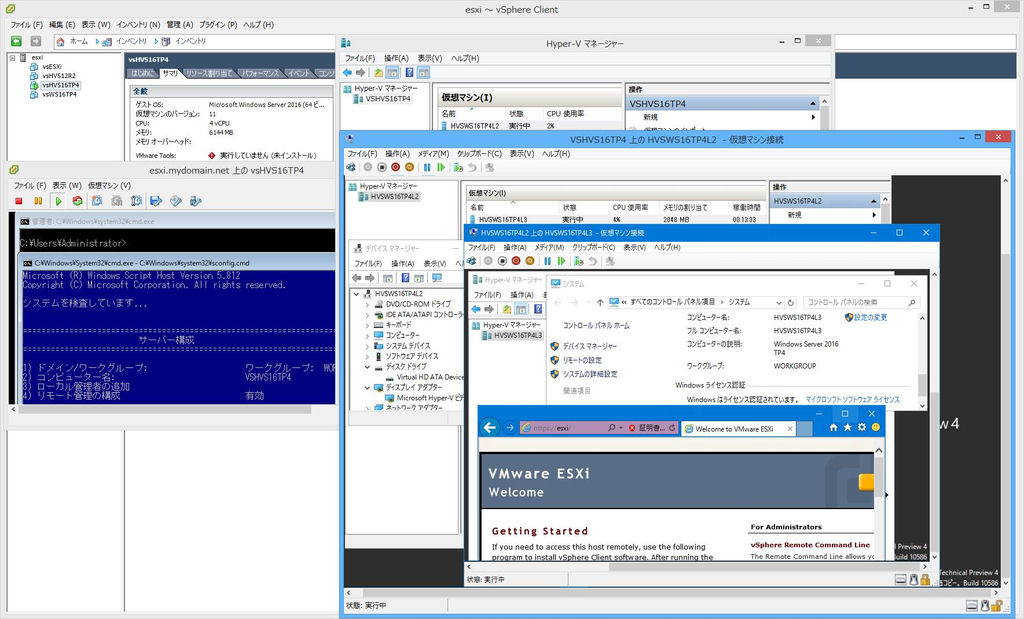Screen dimensions: 1024x619
Task: Expand キーボード node in Device Manager
Action: coord(367,325)
